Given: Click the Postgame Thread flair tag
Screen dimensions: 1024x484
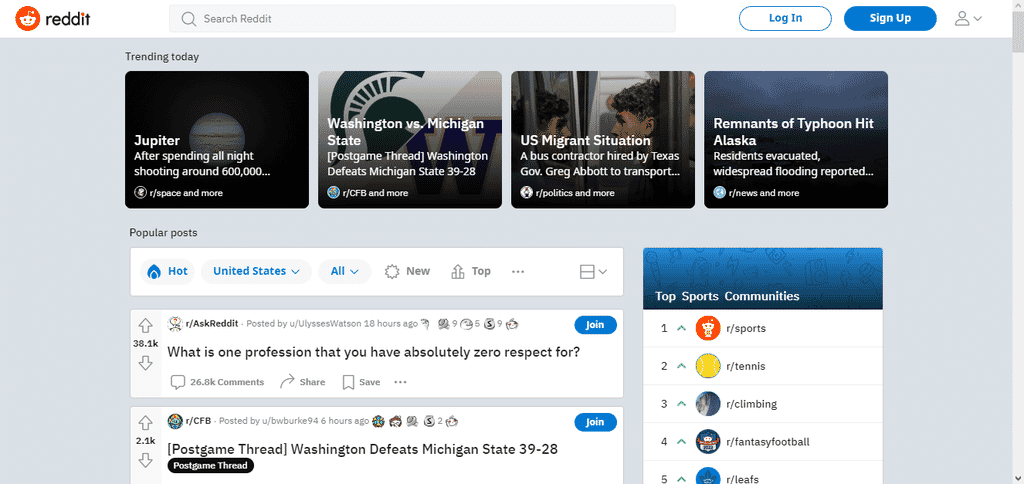Looking at the screenshot, I should point(210,466).
